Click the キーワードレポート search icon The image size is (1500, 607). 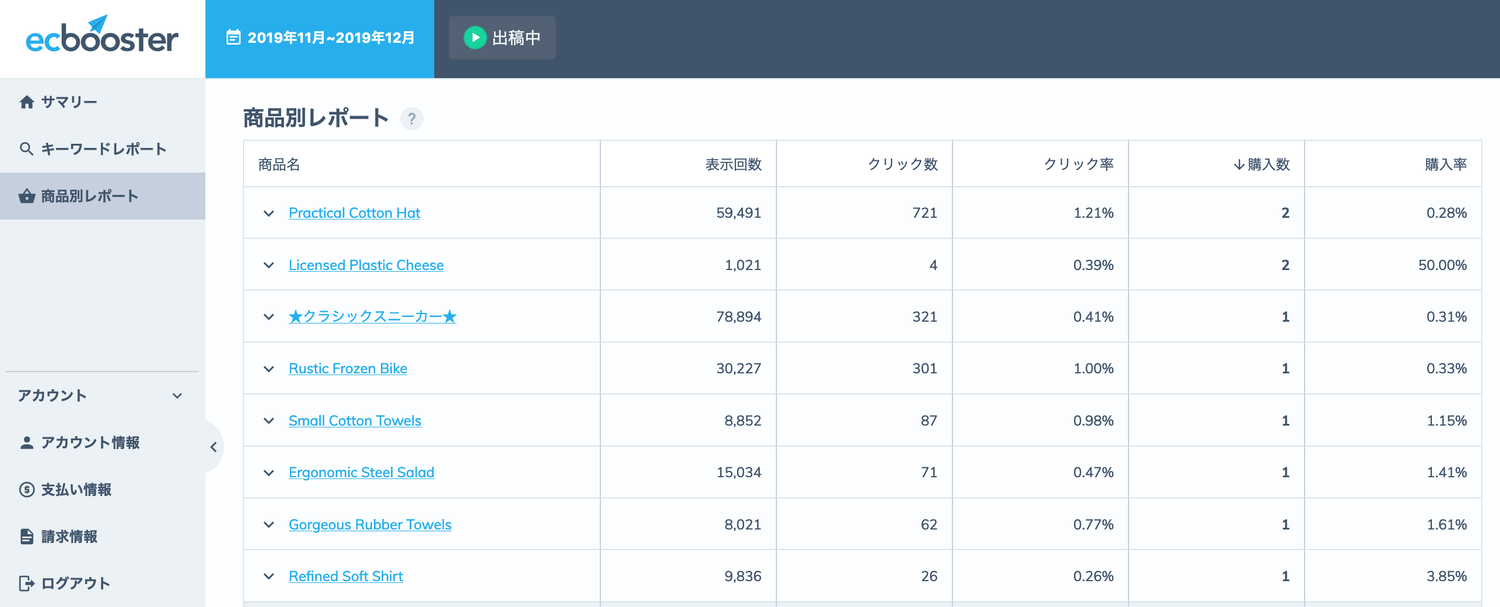point(24,148)
